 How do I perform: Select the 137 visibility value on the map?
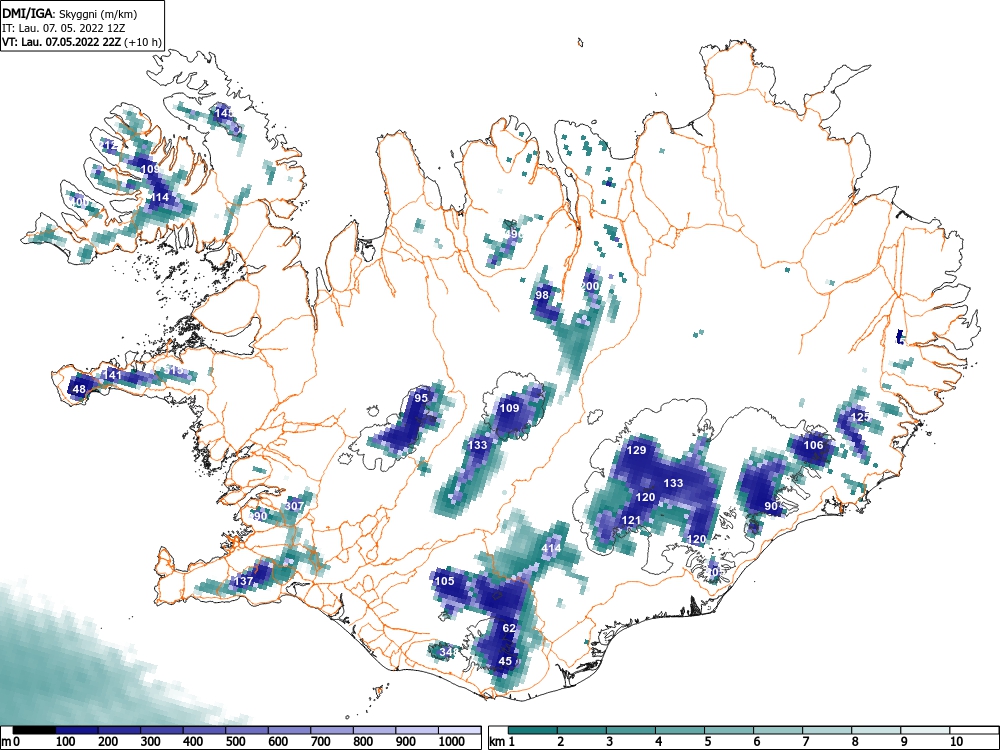244,581
